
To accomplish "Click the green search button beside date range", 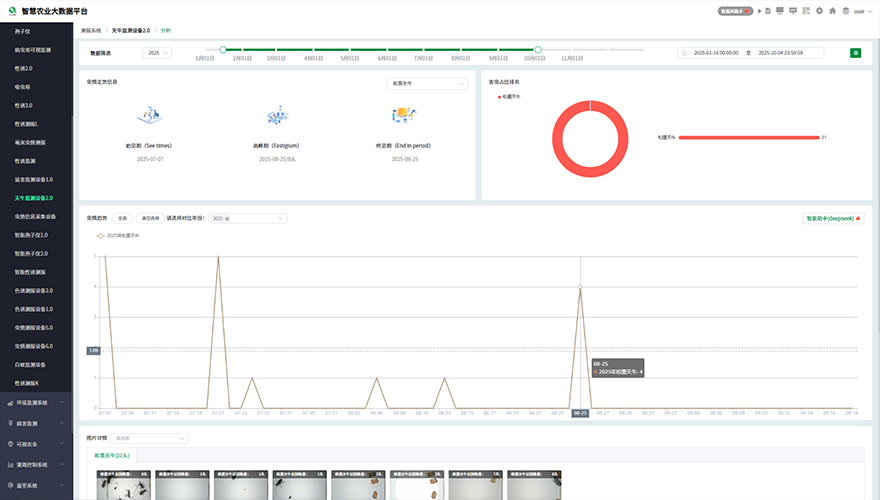I will 855,52.
